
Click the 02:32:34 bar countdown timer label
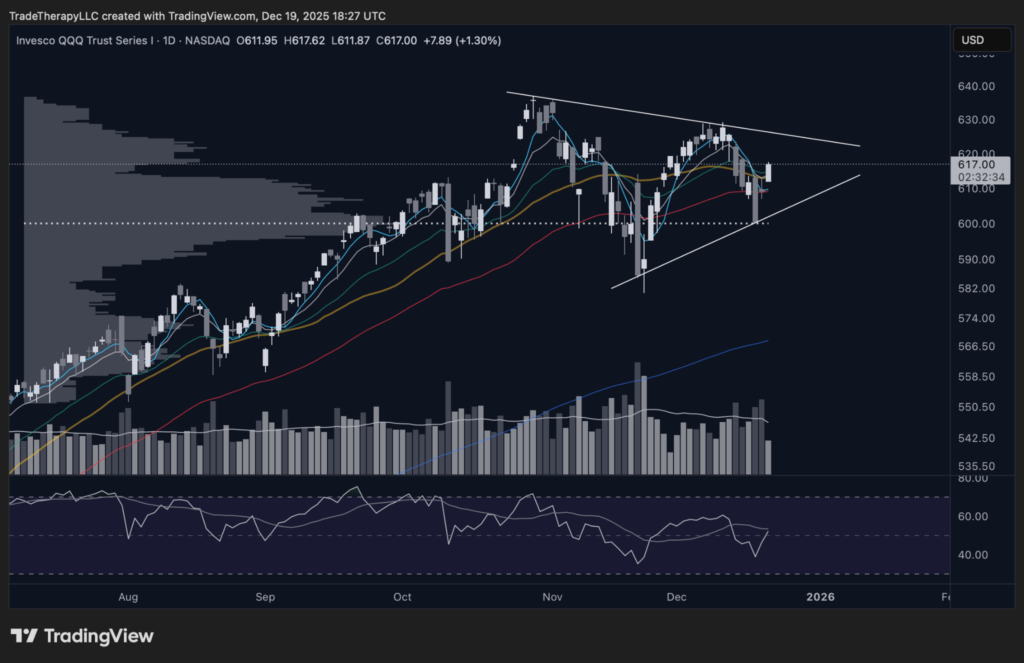point(976,177)
